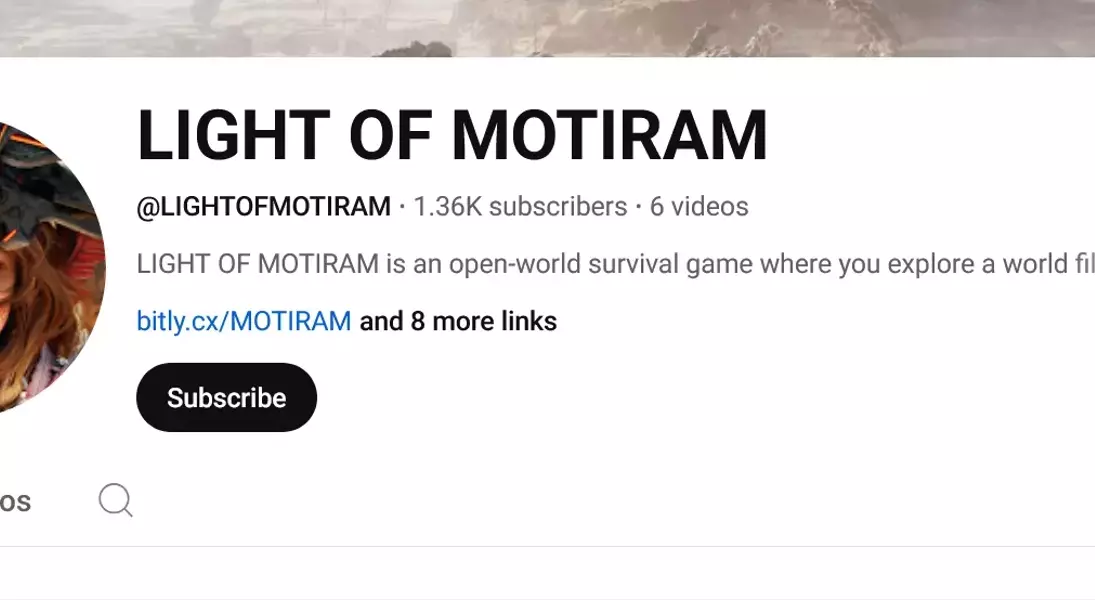Click the word "MOTIRAM" in the large heading
The height and width of the screenshot is (600, 1095).
point(609,136)
